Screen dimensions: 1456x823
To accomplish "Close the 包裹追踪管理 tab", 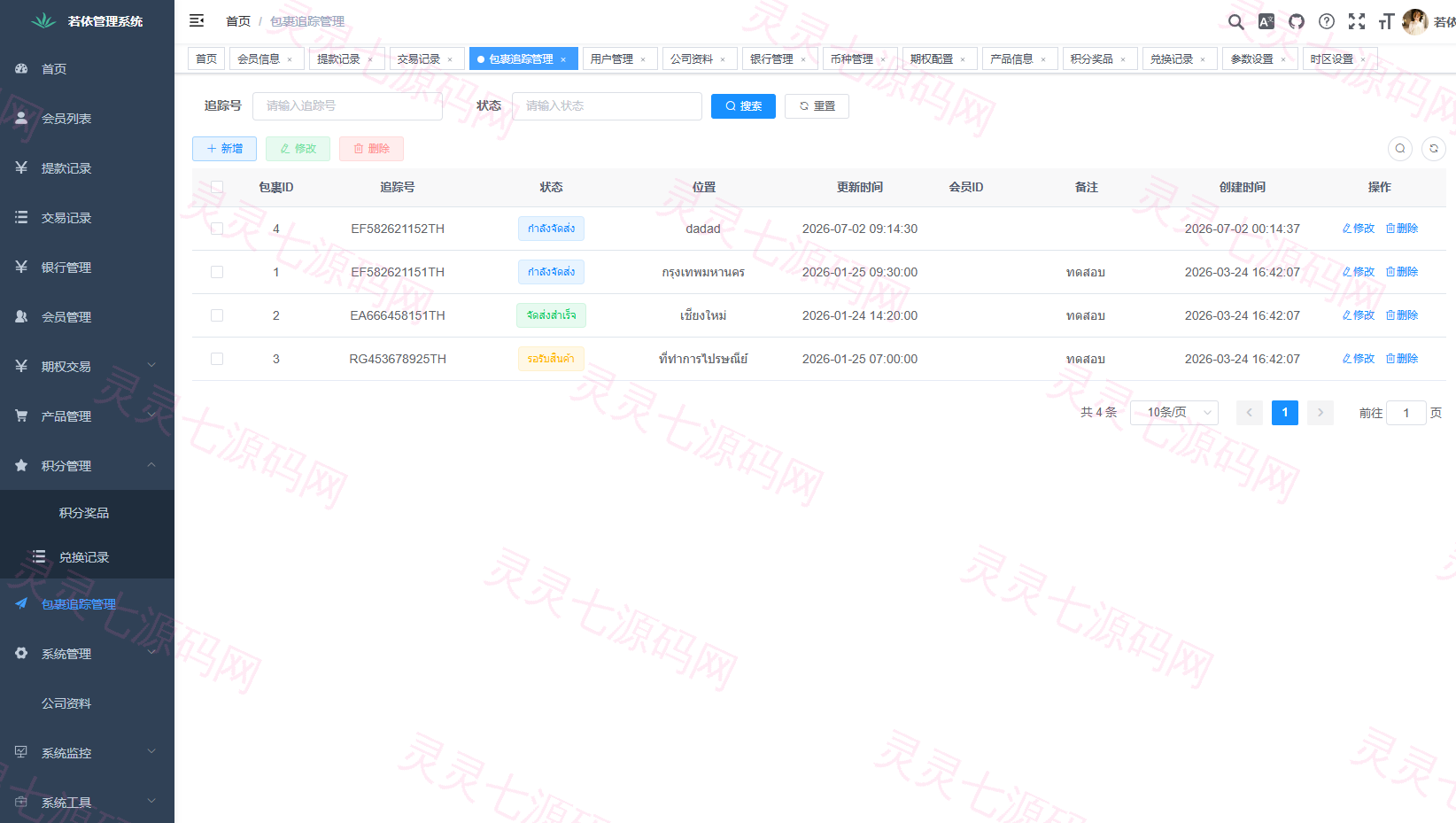I will pos(563,59).
